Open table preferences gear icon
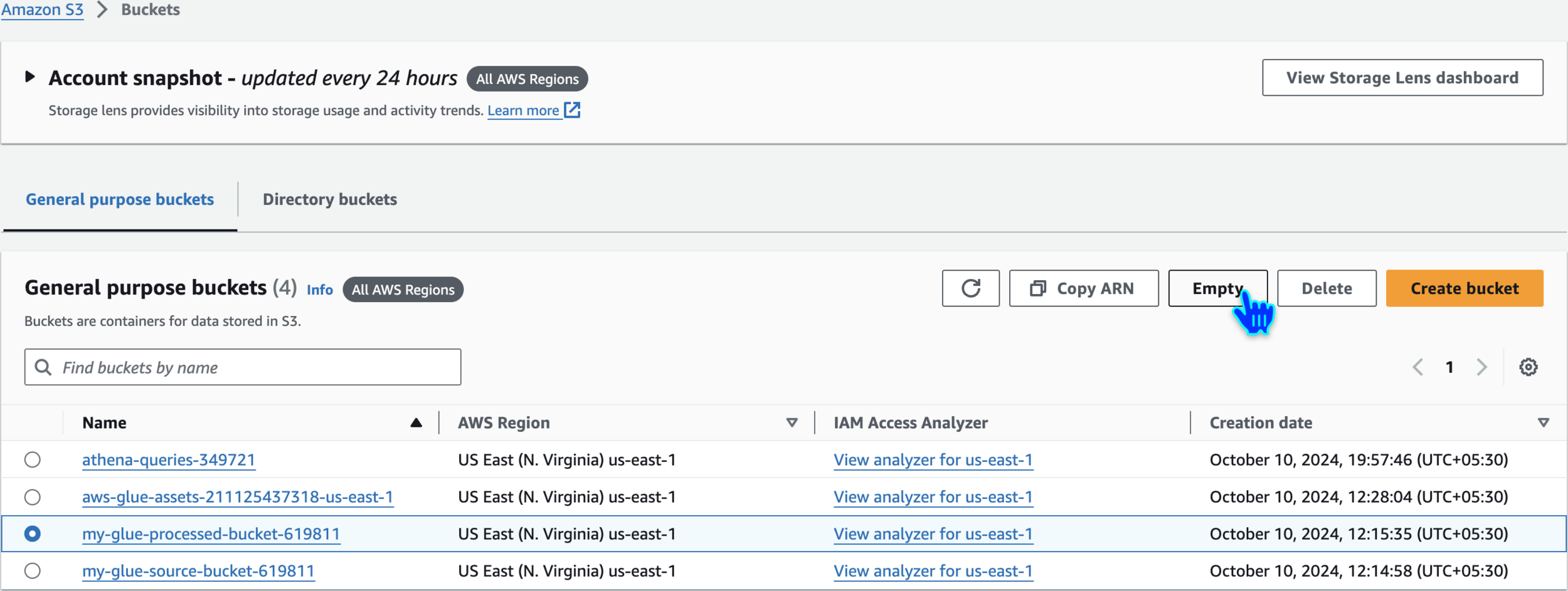The width and height of the screenshot is (1568, 591). pos(1528,367)
